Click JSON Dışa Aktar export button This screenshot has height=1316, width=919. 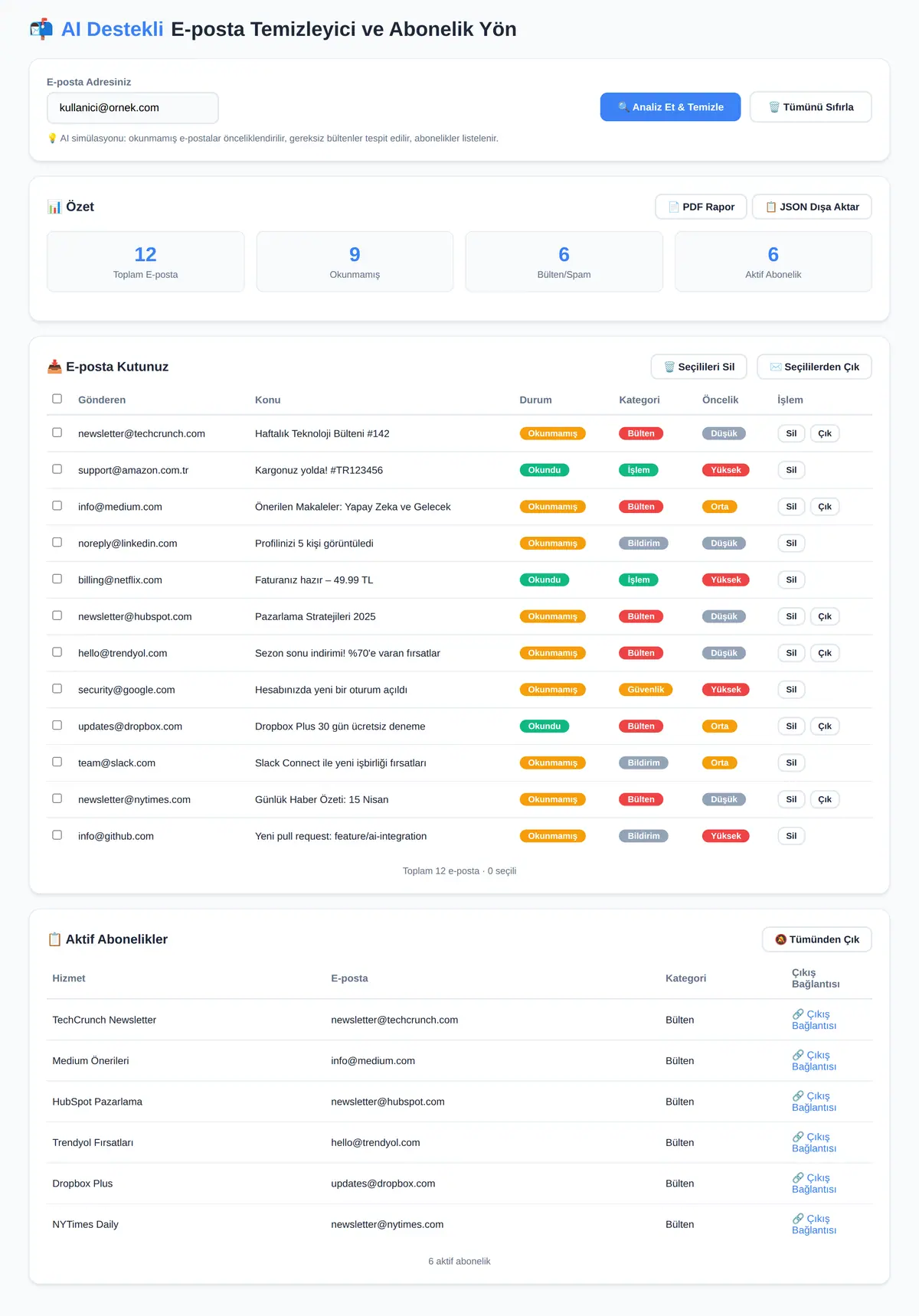click(812, 207)
